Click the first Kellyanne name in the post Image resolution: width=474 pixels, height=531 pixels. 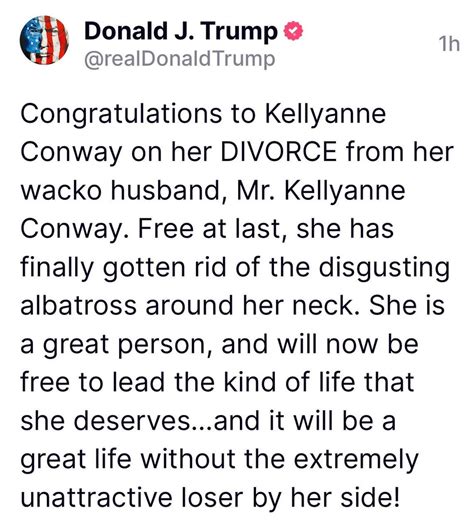(x=325, y=114)
